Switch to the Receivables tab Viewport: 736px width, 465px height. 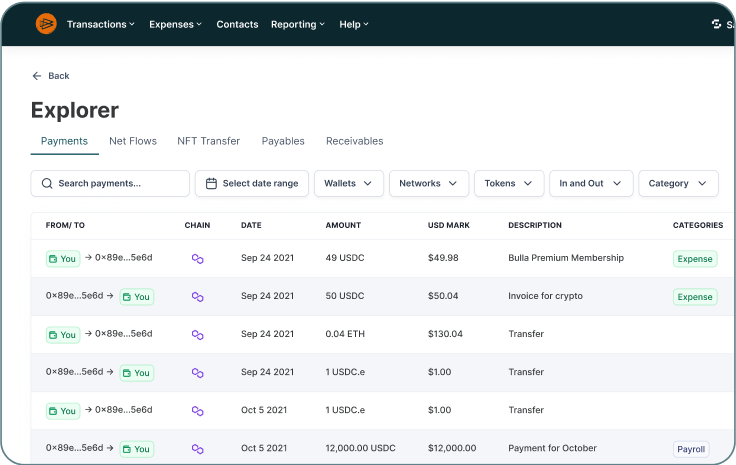click(x=354, y=141)
